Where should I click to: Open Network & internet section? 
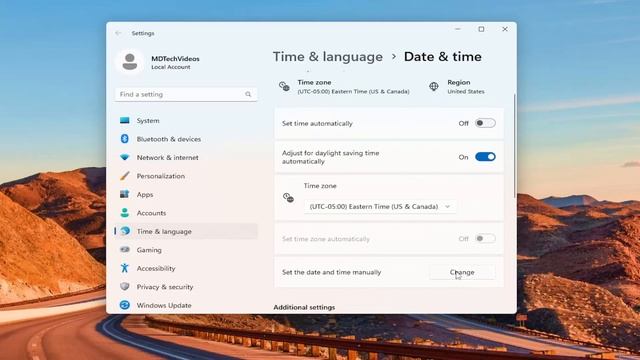point(186,157)
